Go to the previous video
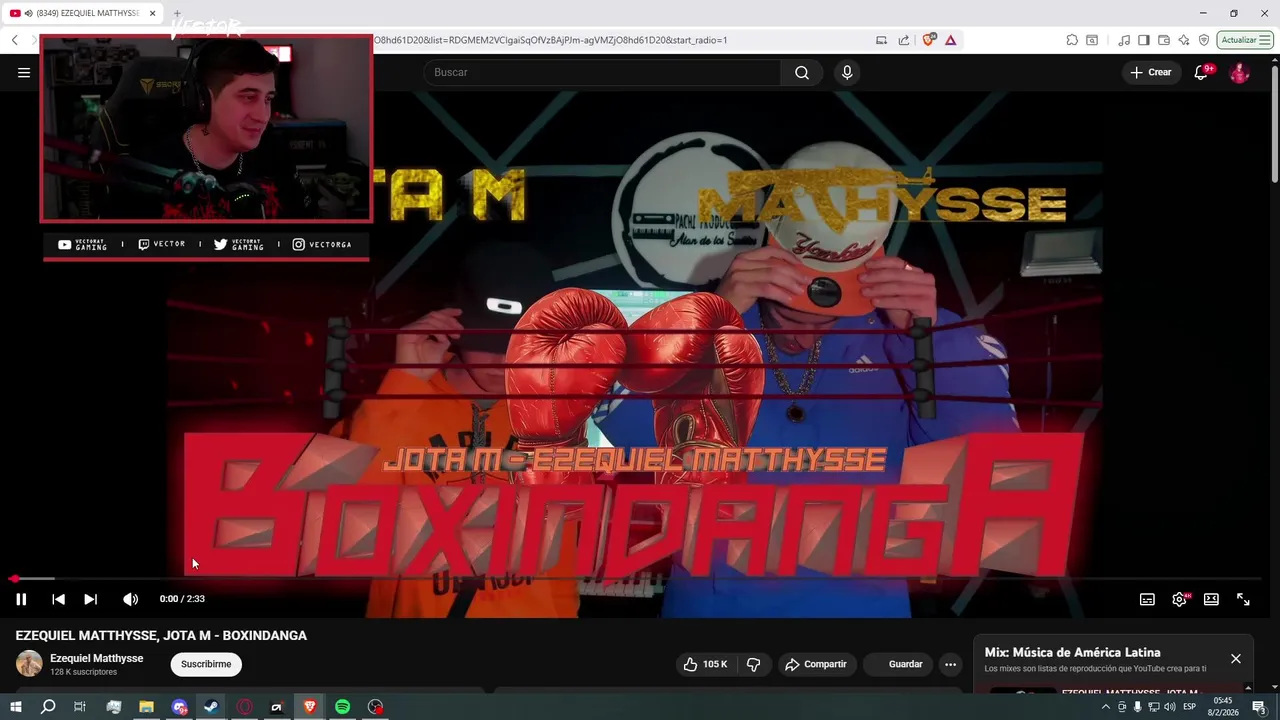The height and width of the screenshot is (720, 1280). click(58, 599)
